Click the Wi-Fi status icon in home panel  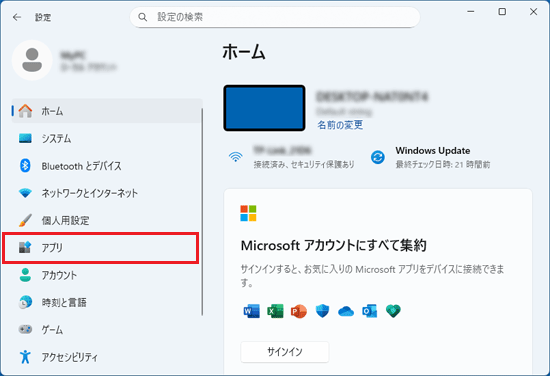click(236, 157)
